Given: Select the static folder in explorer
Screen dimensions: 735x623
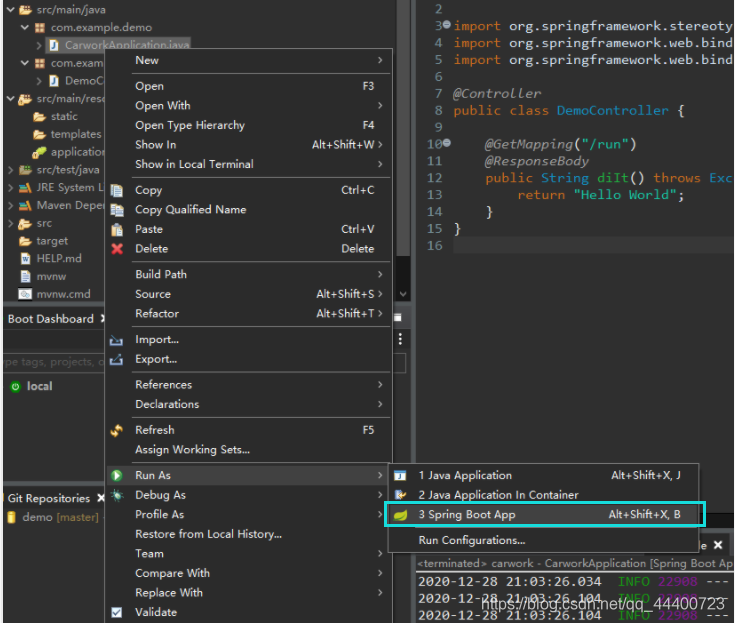Looking at the screenshot, I should pos(64,117).
